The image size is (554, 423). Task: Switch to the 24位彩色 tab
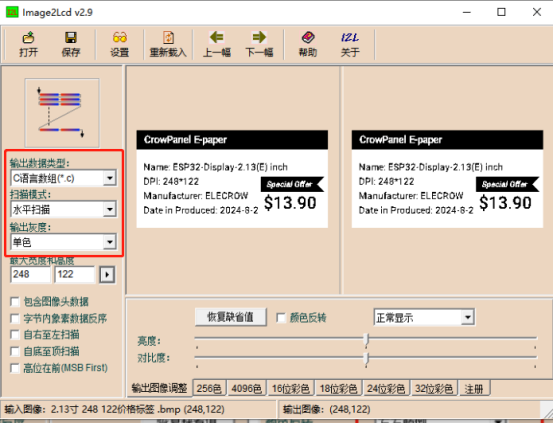[x=386, y=388]
